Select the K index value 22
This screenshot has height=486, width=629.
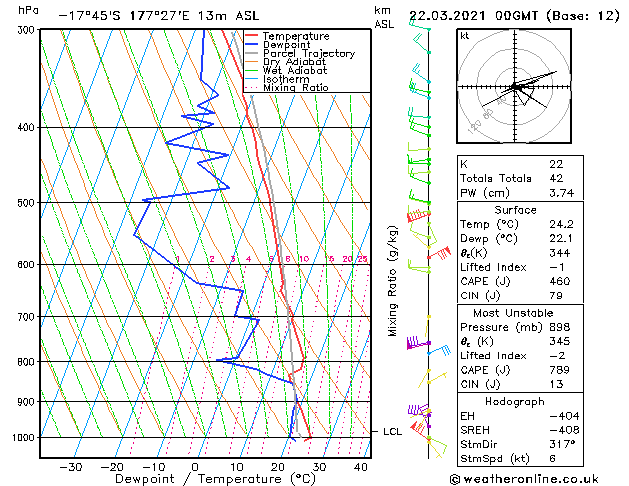click(556, 164)
